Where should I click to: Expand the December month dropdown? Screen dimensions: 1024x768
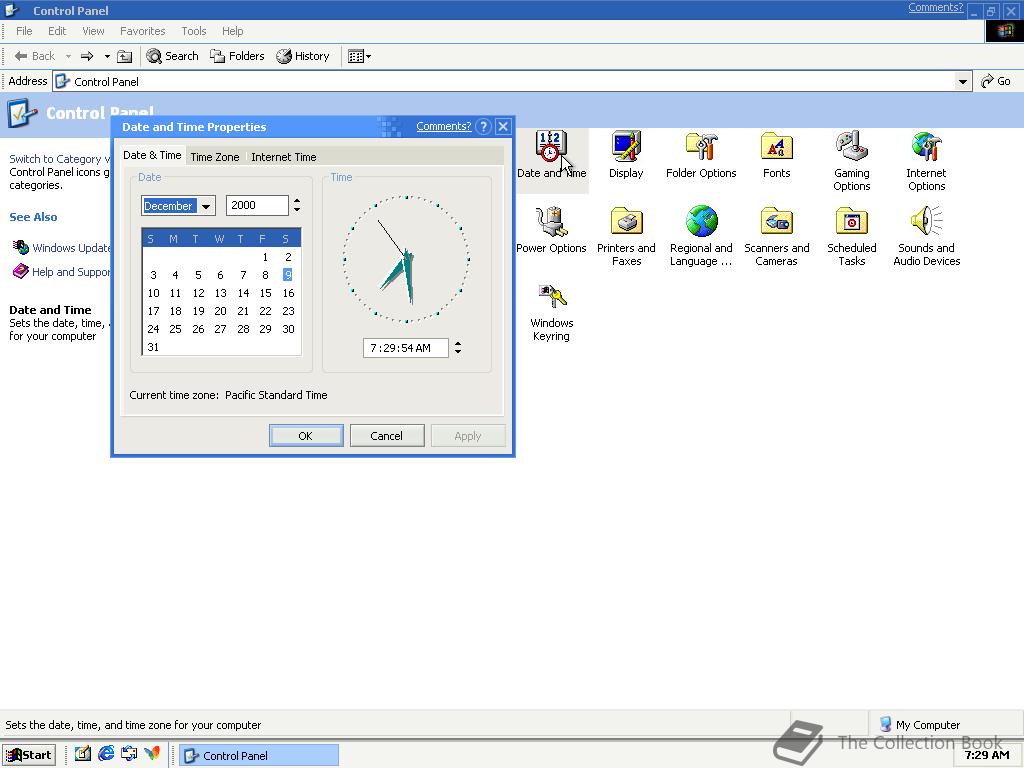(x=206, y=206)
